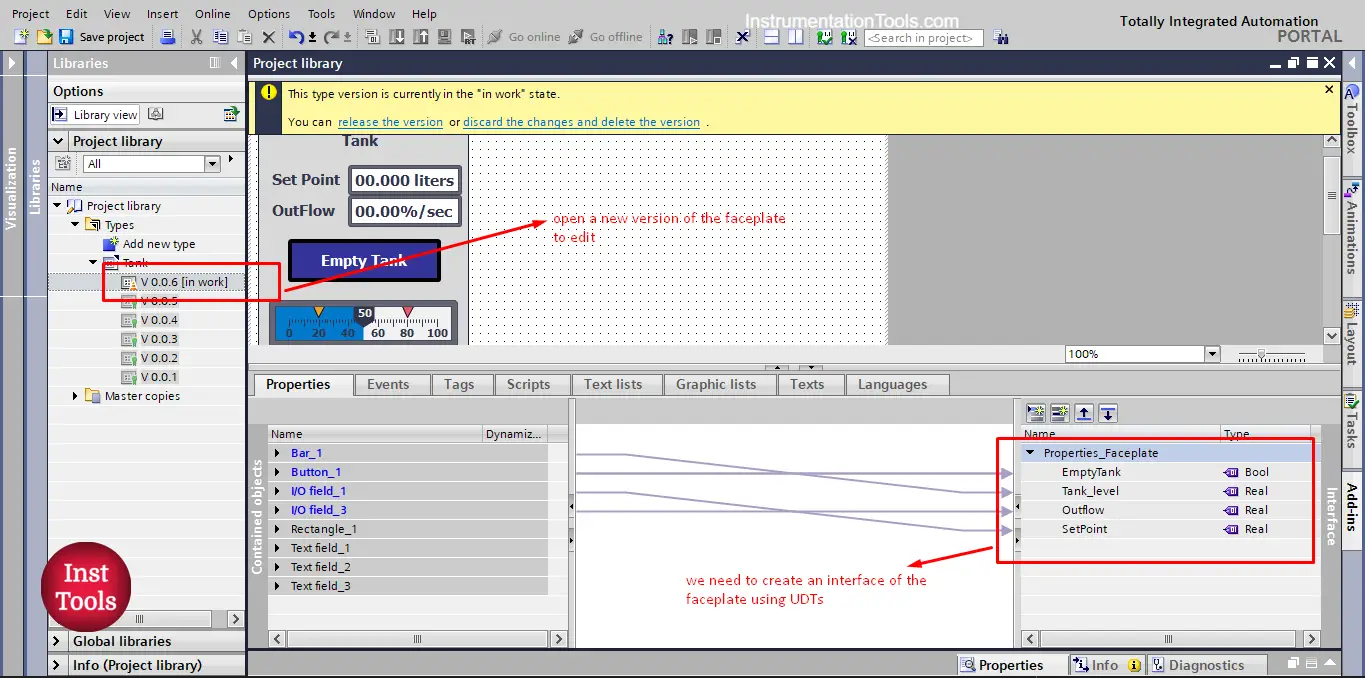
Task: Expand the Global libraries pane
Action: tap(59, 641)
